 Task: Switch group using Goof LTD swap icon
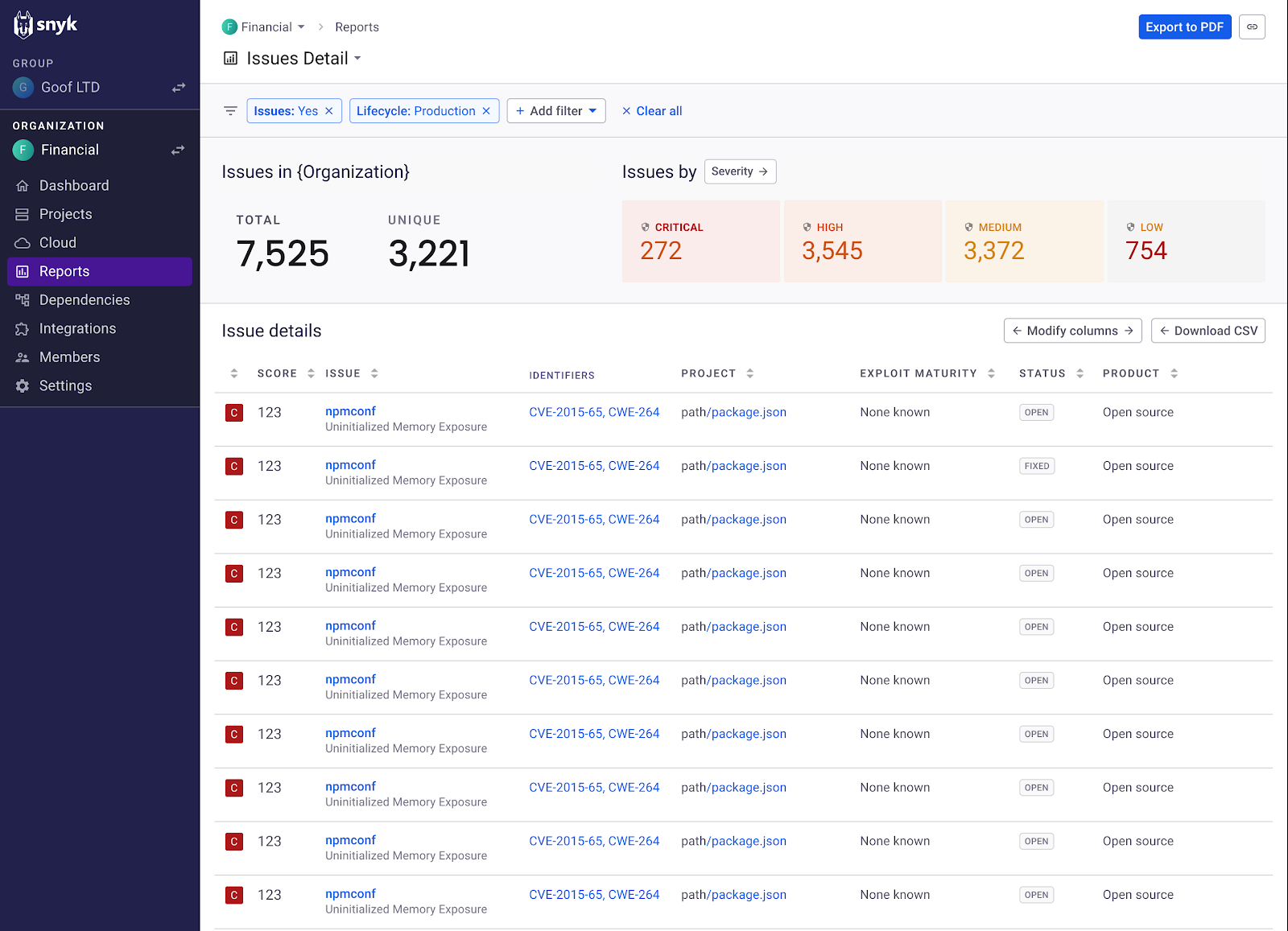[x=179, y=88]
